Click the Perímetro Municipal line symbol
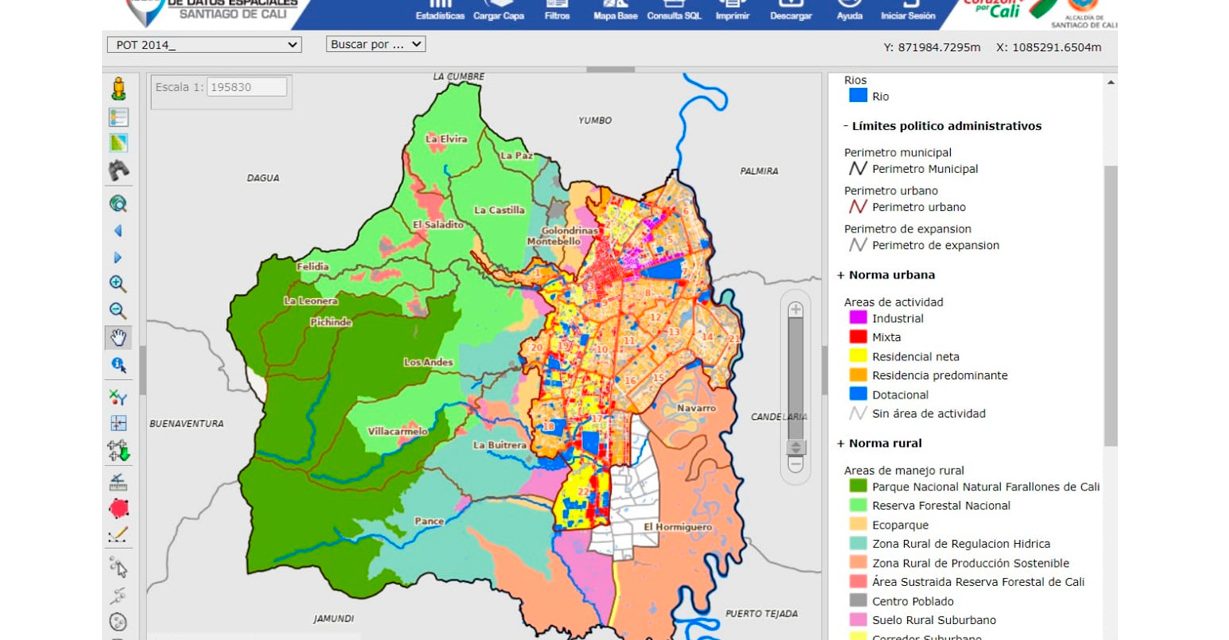1229x640 pixels. [857, 169]
